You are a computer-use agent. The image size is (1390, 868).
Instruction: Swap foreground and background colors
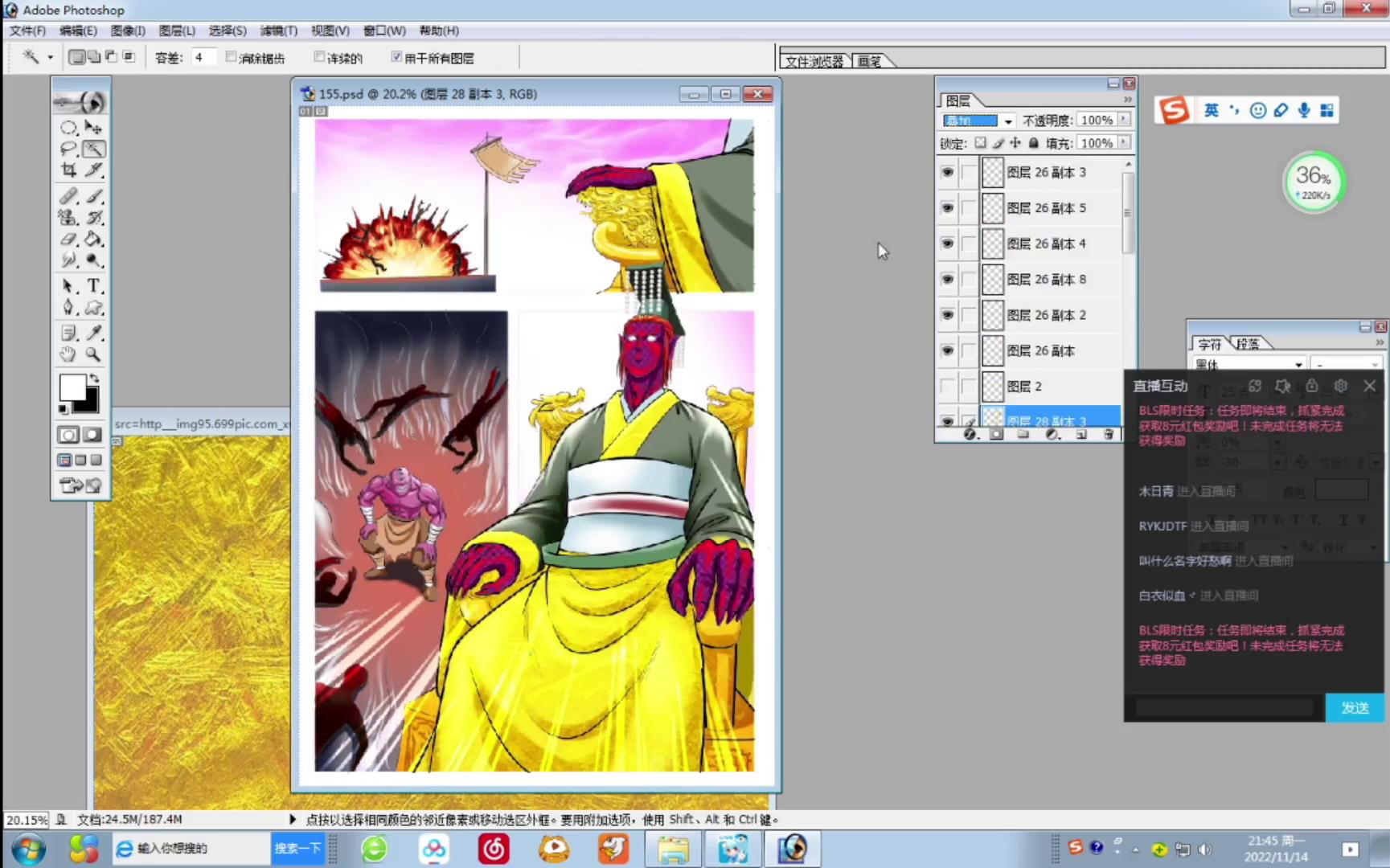point(94,378)
